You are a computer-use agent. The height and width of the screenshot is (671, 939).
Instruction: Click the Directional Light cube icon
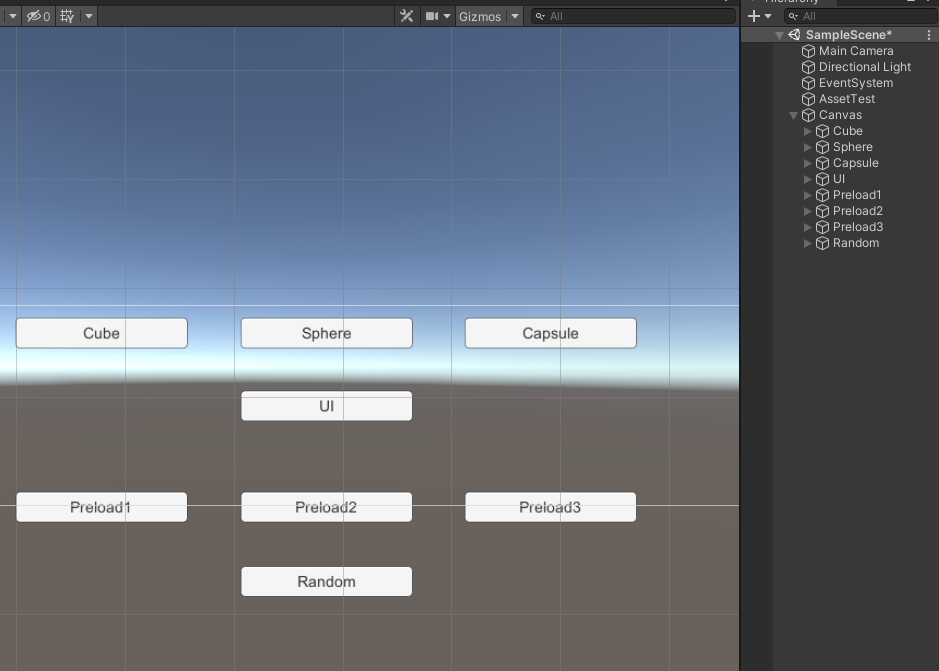[x=808, y=67]
